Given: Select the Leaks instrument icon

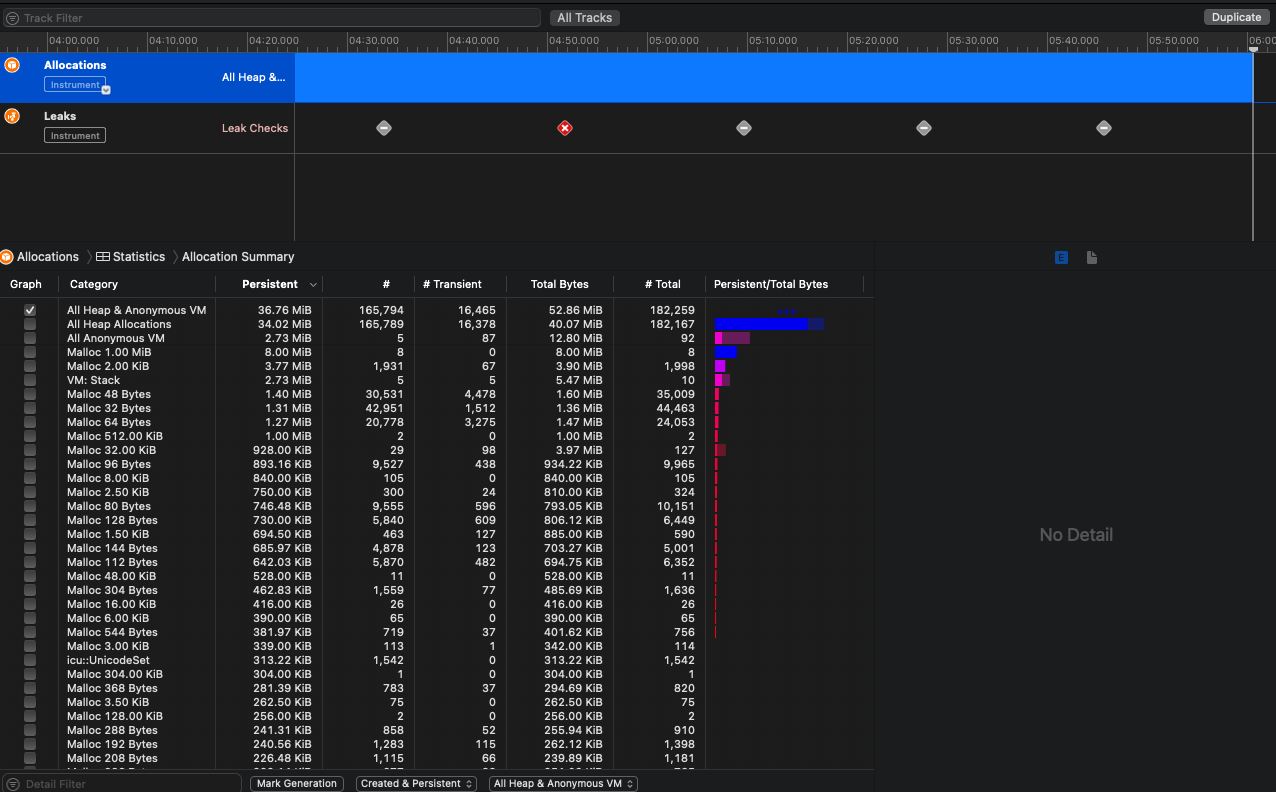Looking at the screenshot, I should pyautogui.click(x=12, y=115).
